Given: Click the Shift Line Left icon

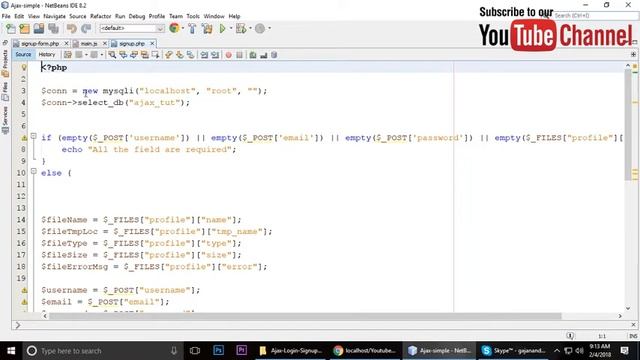Looking at the screenshot, I should (204, 55).
